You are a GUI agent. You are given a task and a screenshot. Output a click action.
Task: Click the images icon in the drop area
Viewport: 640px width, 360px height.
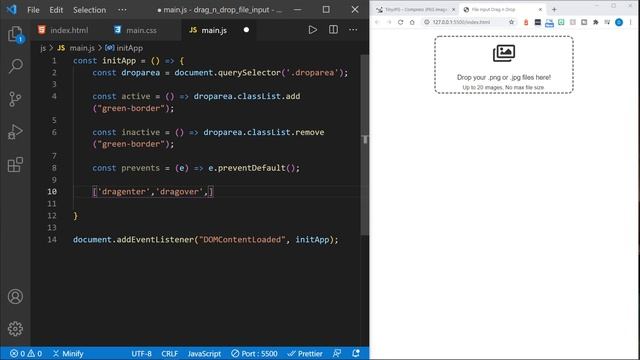point(504,53)
